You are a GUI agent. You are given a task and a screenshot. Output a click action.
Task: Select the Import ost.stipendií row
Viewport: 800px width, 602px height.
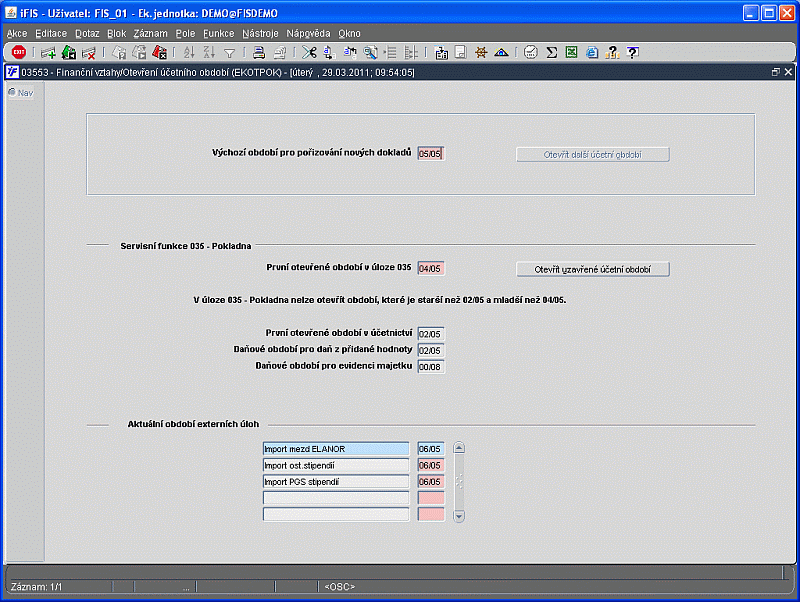coord(336,465)
